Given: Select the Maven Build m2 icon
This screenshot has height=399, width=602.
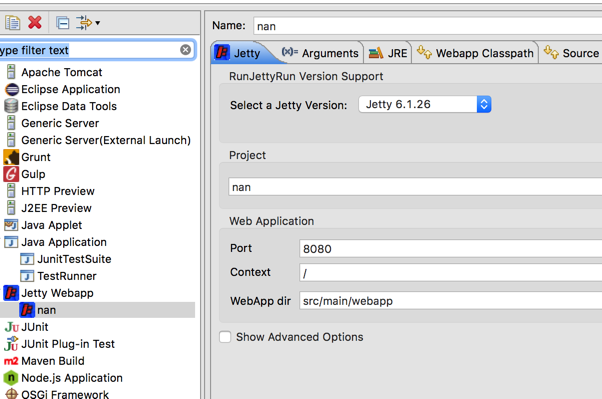Looking at the screenshot, I should (x=11, y=361).
